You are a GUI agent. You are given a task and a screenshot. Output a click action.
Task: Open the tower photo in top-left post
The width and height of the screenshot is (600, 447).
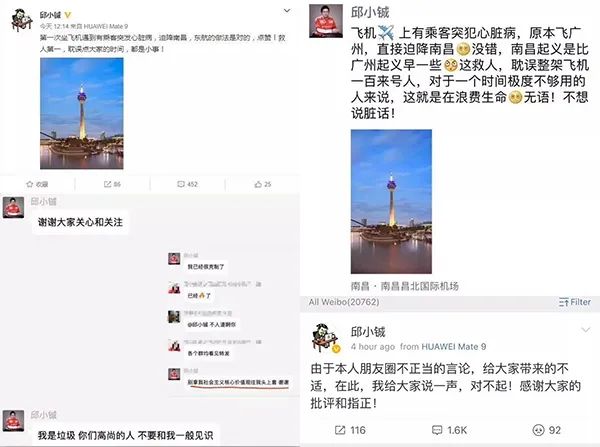(x=82, y=113)
